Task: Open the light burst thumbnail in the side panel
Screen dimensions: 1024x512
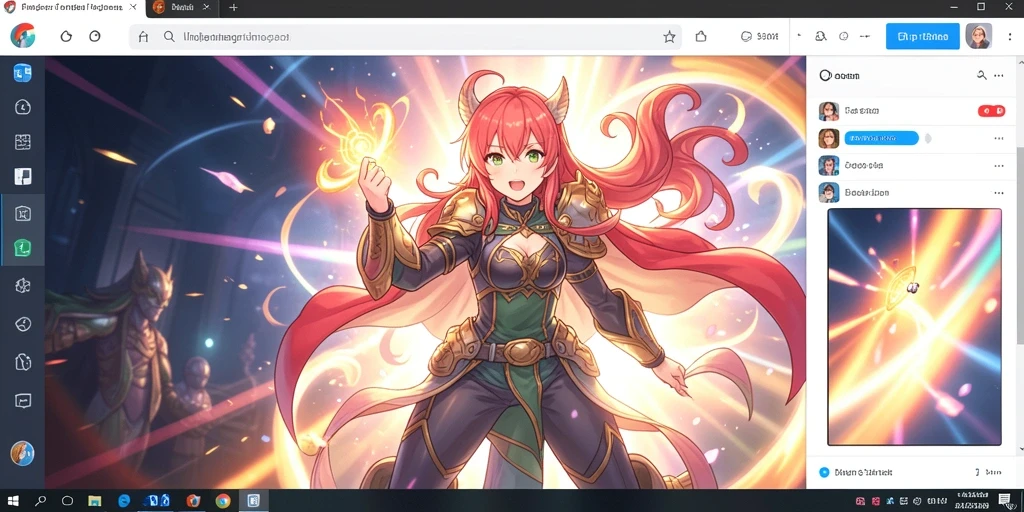Action: [x=914, y=327]
